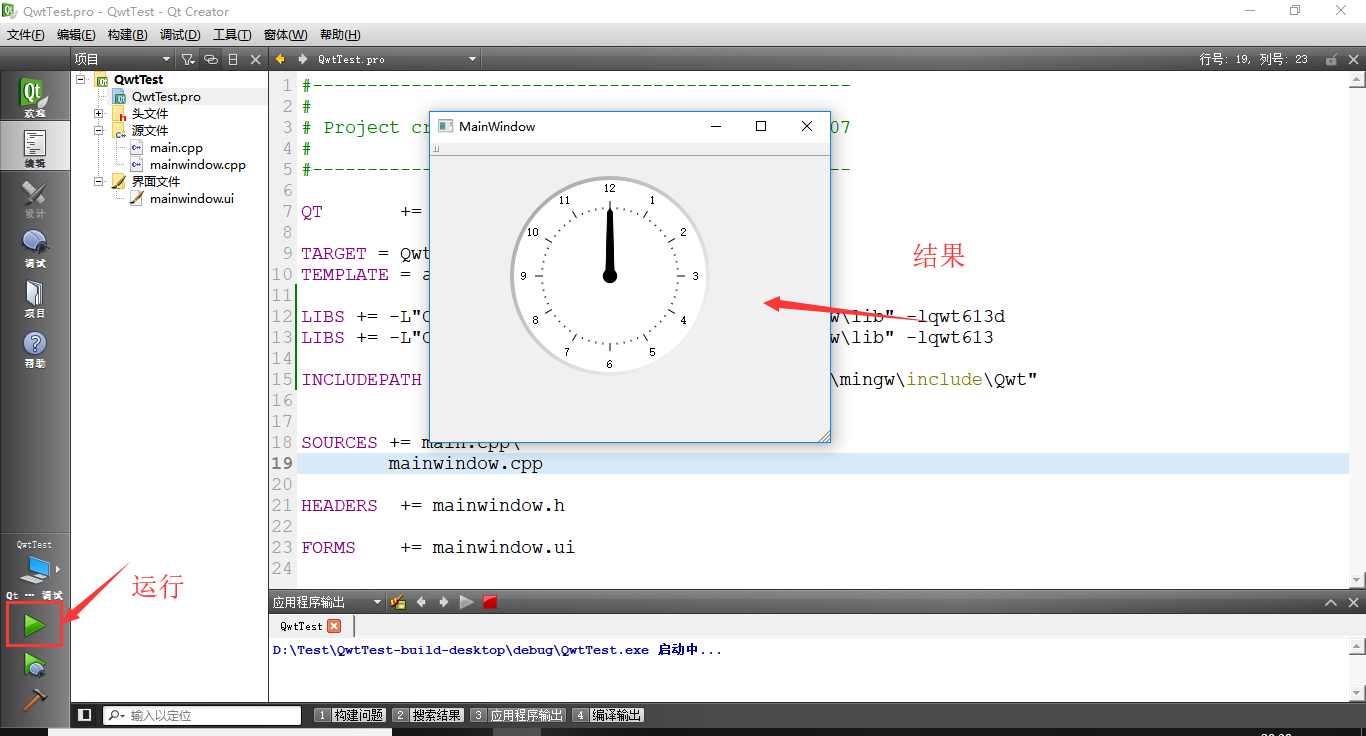Select main.cpp in the project tree
1366x736 pixels.
pyautogui.click(x=166, y=147)
